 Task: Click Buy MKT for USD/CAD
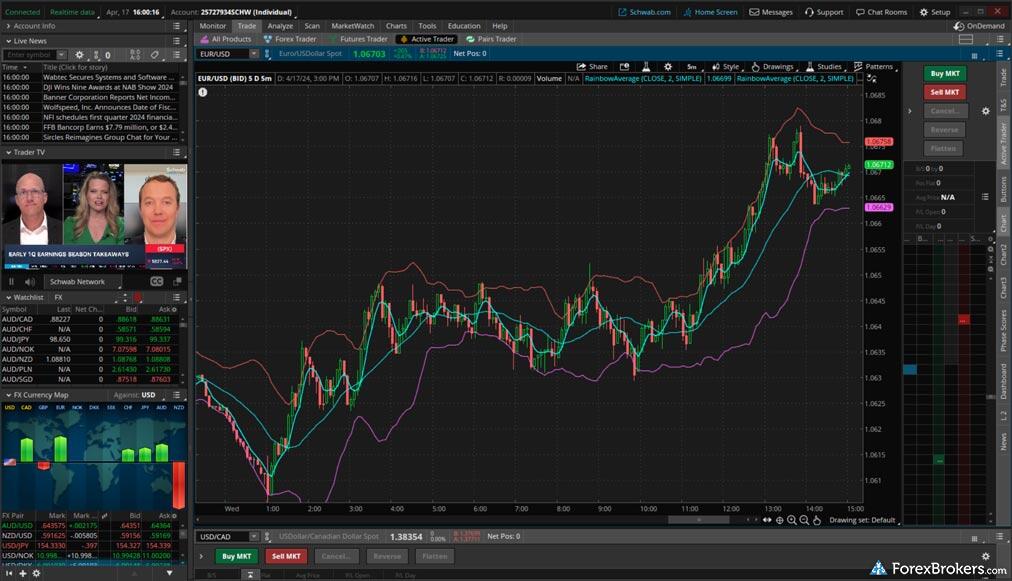[236, 556]
